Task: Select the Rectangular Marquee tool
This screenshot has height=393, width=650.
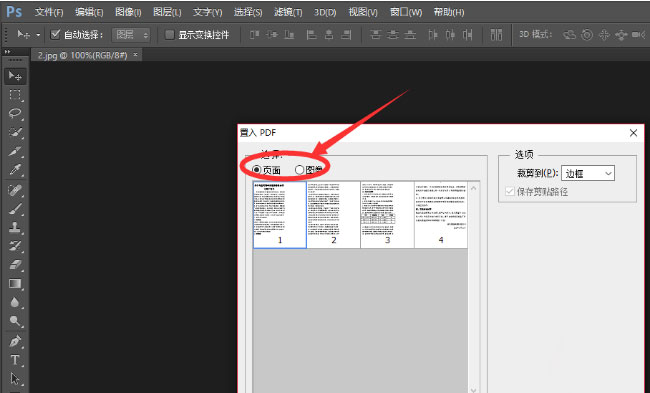Action: [15, 95]
